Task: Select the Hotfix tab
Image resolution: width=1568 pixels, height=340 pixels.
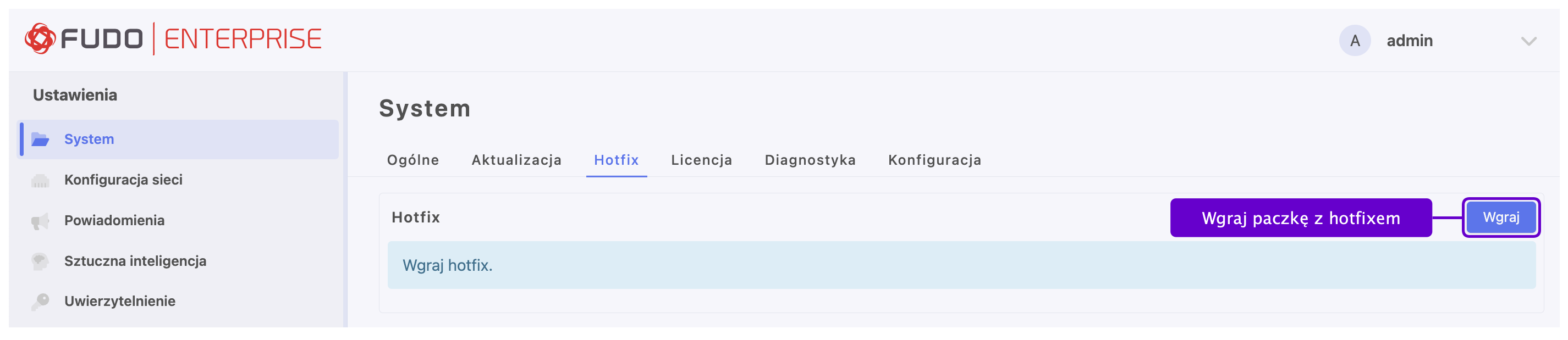Action: point(616,160)
